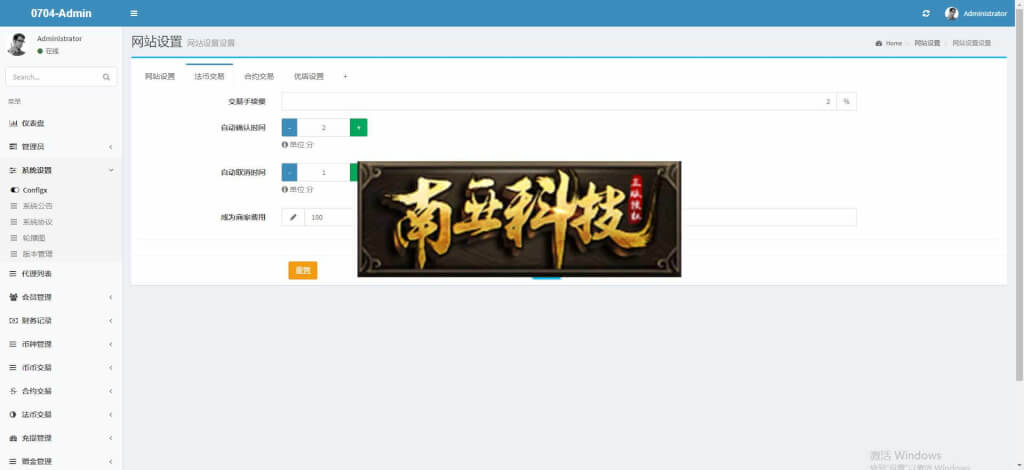Click the plus tab to add settings
This screenshot has width=1024, height=470.
(345, 76)
